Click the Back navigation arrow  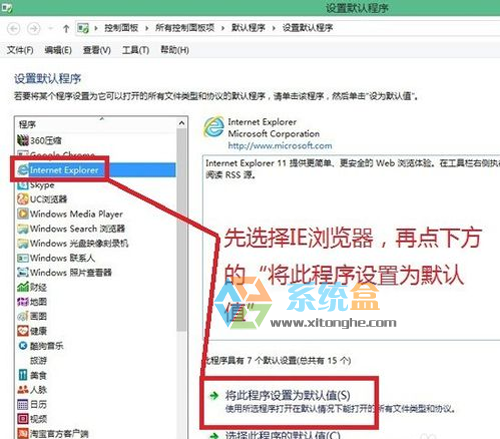point(14,29)
